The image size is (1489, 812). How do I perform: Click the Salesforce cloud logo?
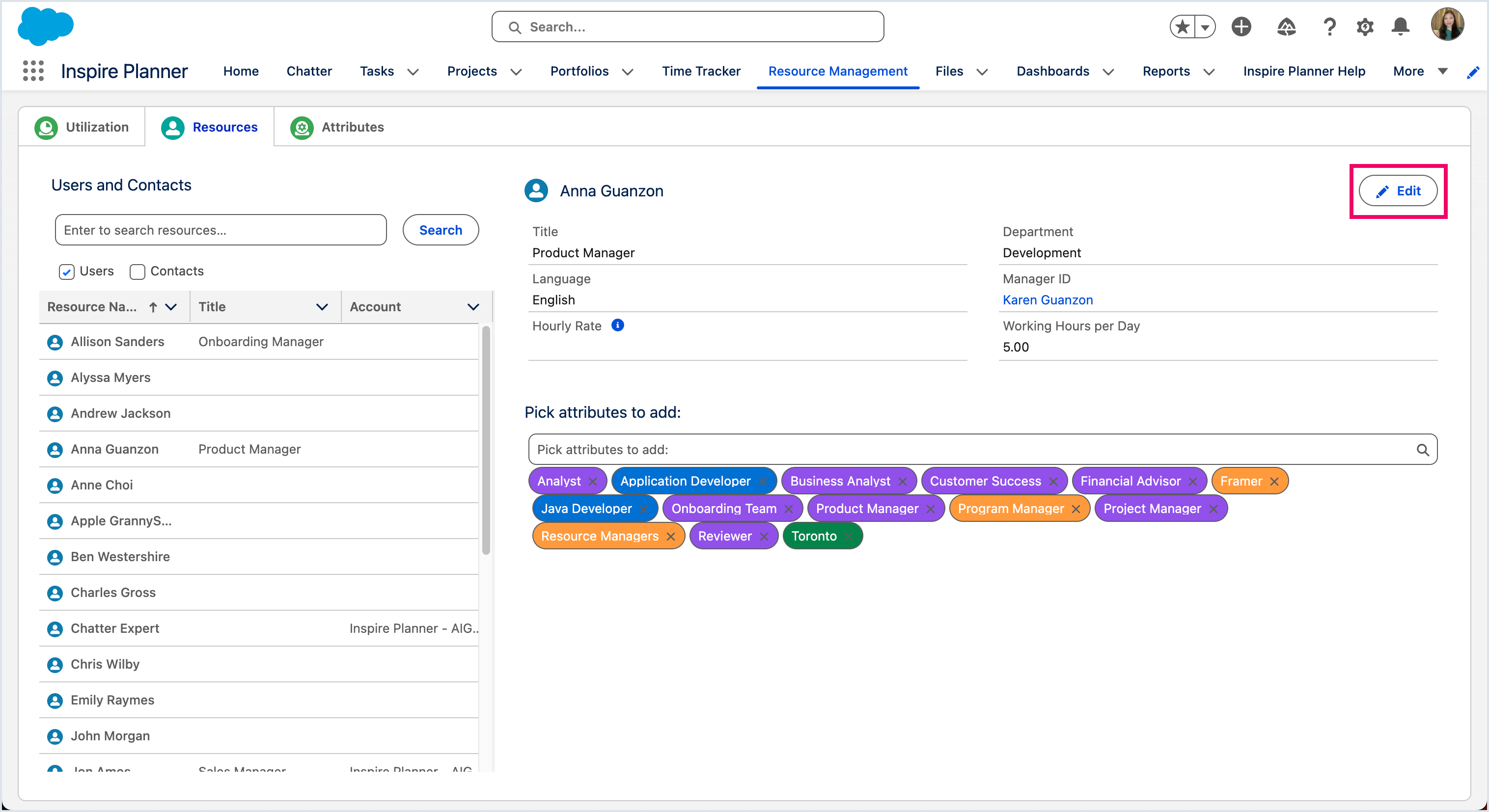click(46, 26)
